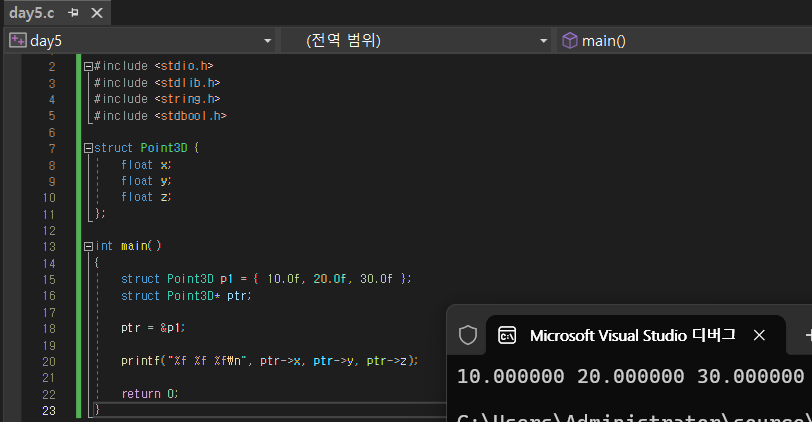The height and width of the screenshot is (422, 812).
Task: Open the 전역 범위 scope dropdown
Action: (x=543, y=40)
